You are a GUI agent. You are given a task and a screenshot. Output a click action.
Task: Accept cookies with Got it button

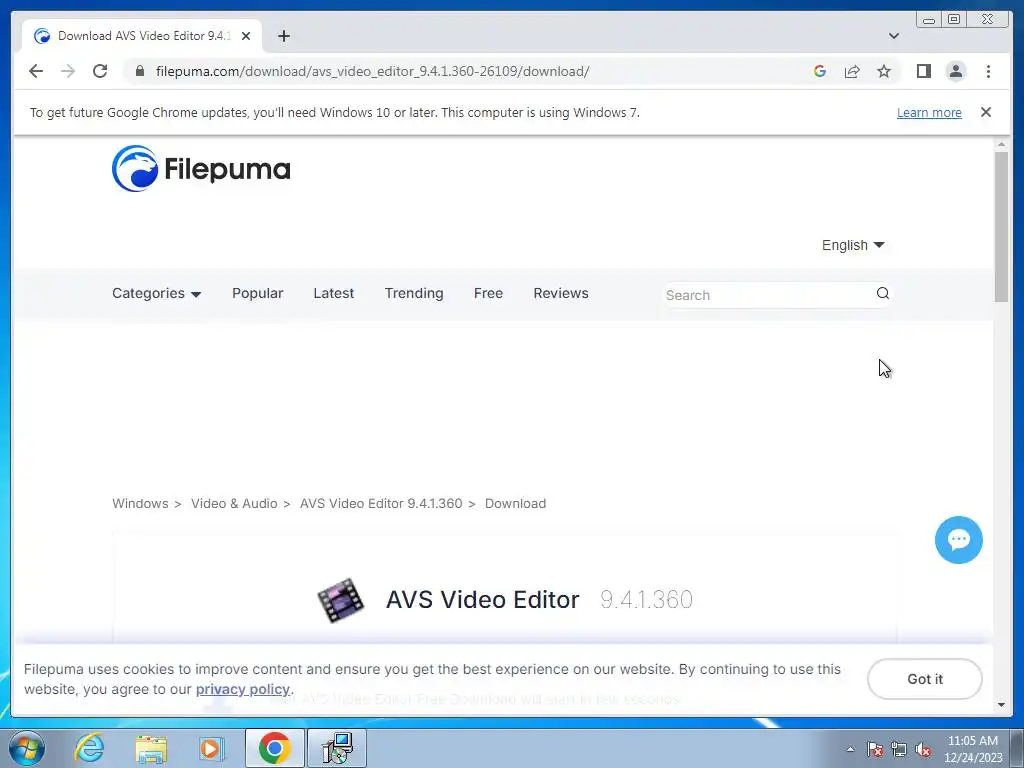click(925, 679)
